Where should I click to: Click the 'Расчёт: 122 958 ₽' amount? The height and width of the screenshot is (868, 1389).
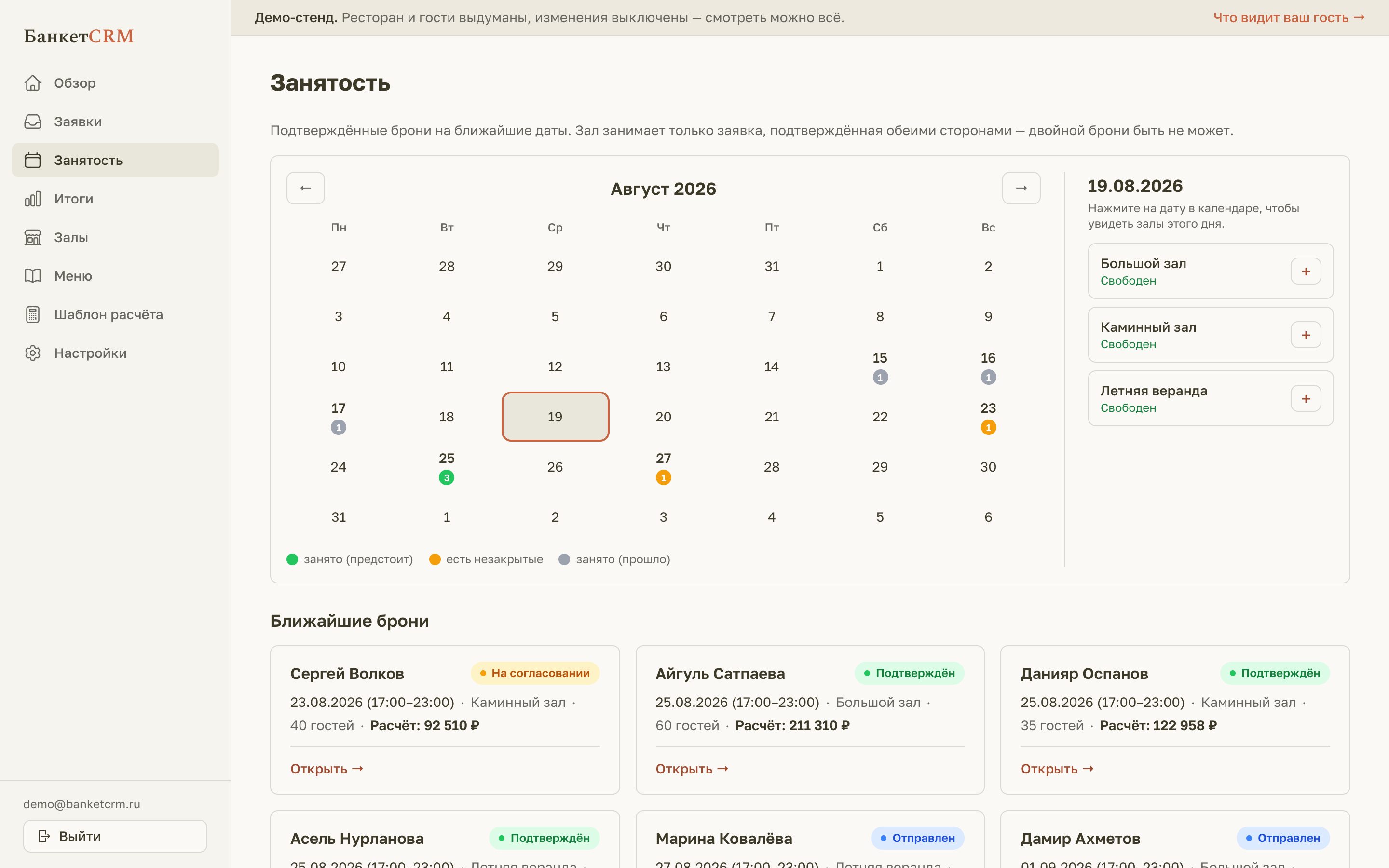point(1158,726)
